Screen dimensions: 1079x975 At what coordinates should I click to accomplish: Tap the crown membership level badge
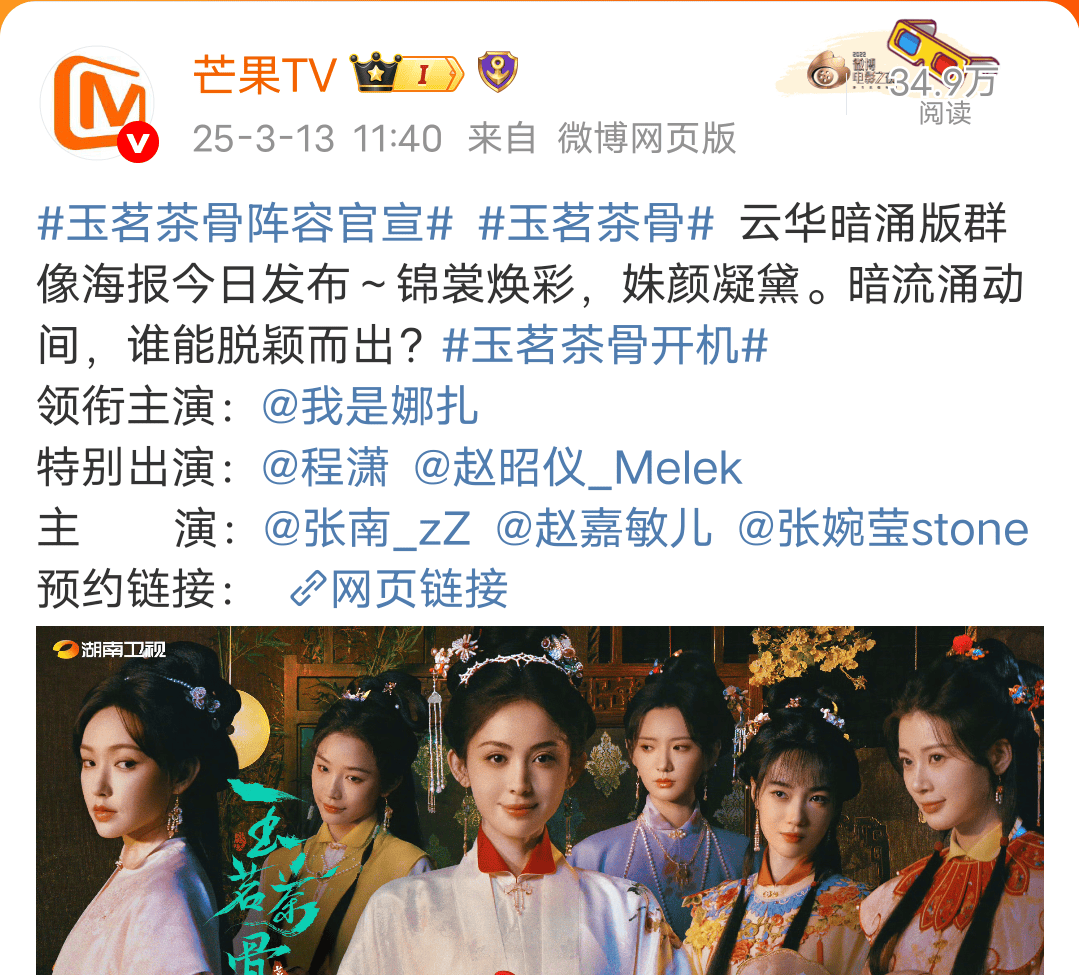coord(406,72)
